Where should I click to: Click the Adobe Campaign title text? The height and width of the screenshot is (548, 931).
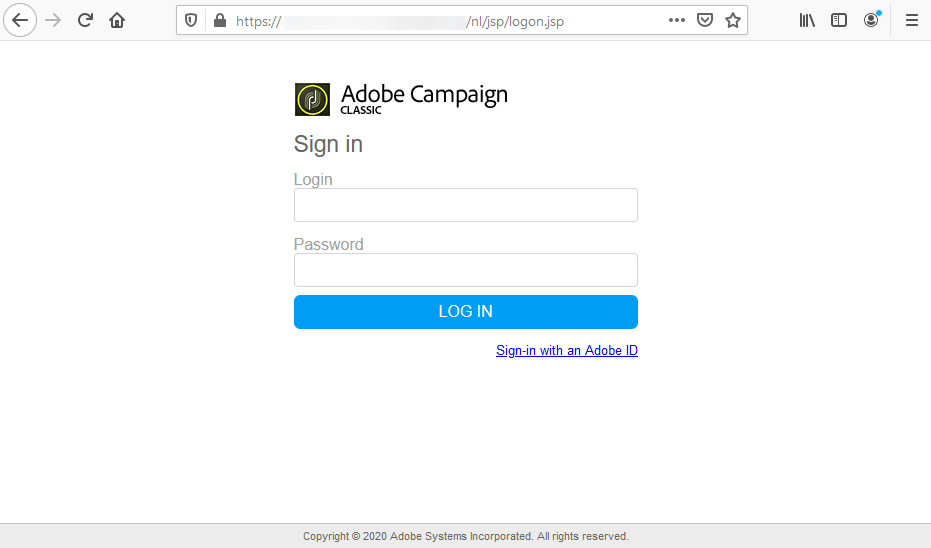424,94
